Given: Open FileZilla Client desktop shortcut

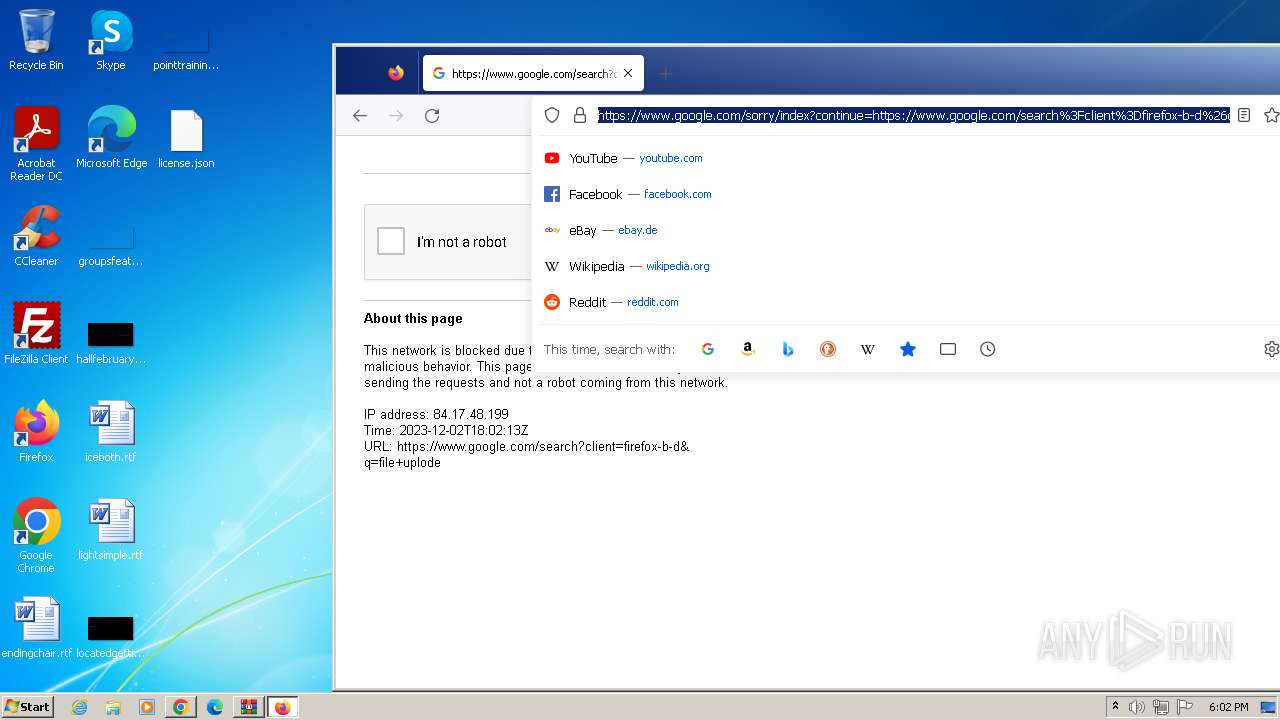Looking at the screenshot, I should (x=36, y=334).
